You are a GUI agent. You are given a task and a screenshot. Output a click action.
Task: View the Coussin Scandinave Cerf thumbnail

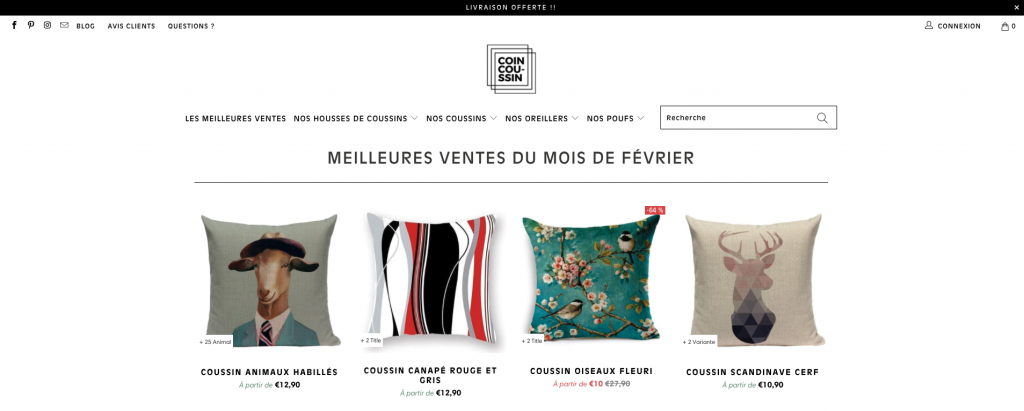[752, 280]
